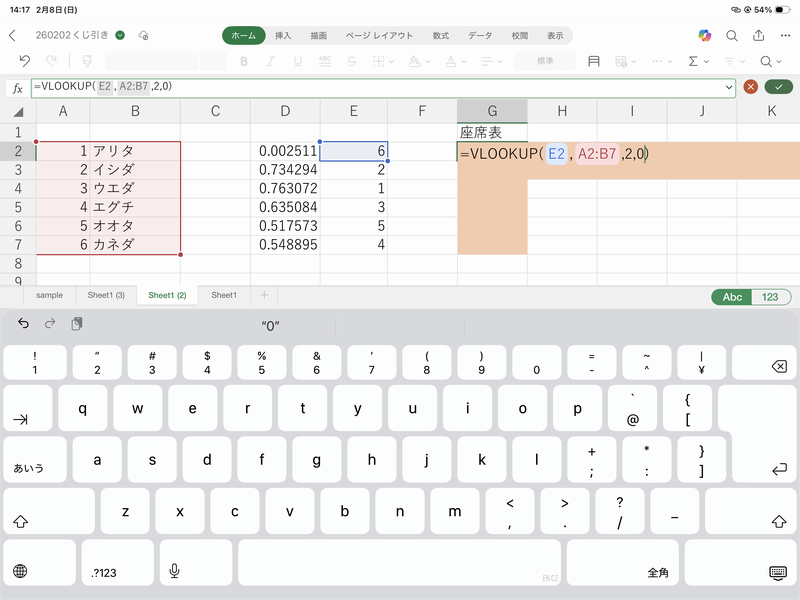The height and width of the screenshot is (600, 800).
Task: Open the search magnifier in the title bar
Action: point(732,35)
